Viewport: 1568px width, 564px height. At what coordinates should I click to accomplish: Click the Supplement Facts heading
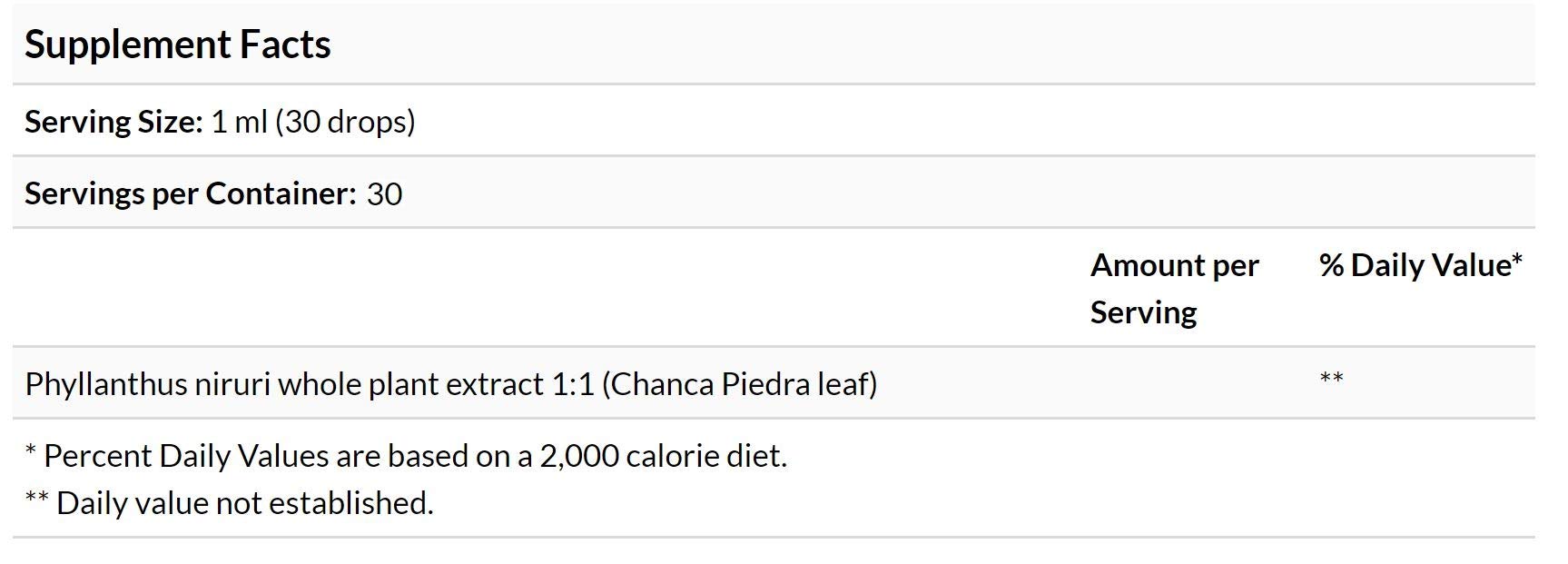pyautogui.click(x=178, y=45)
